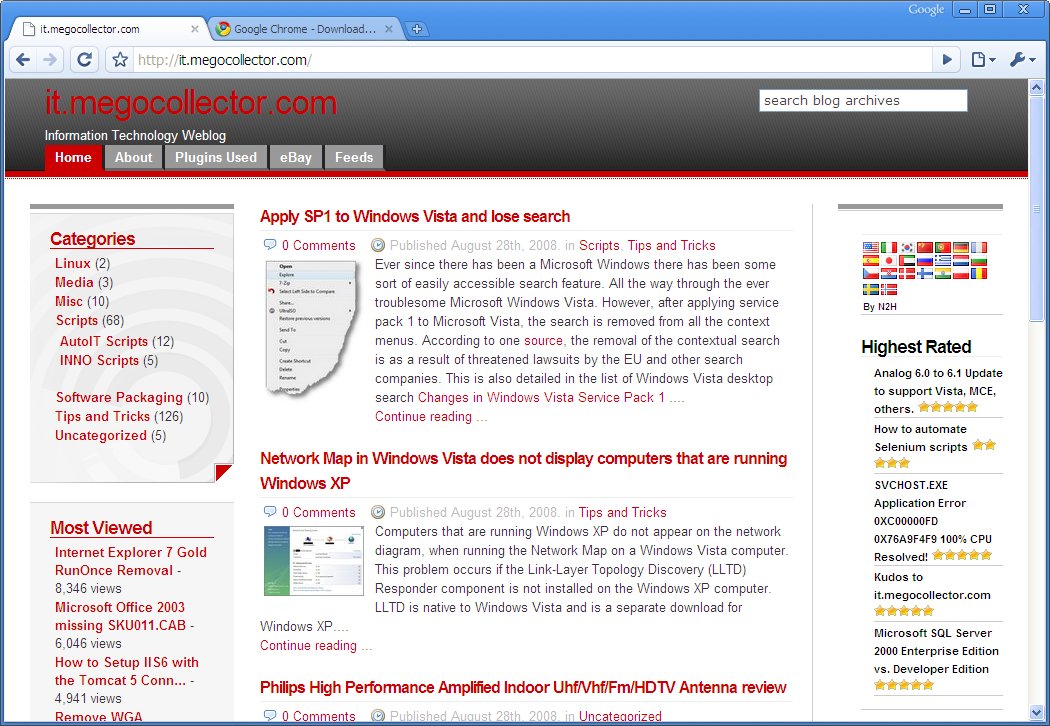Open the Apply SP1 to Windows Vista post title
Viewport: 1050px width, 726px height.
pos(415,216)
